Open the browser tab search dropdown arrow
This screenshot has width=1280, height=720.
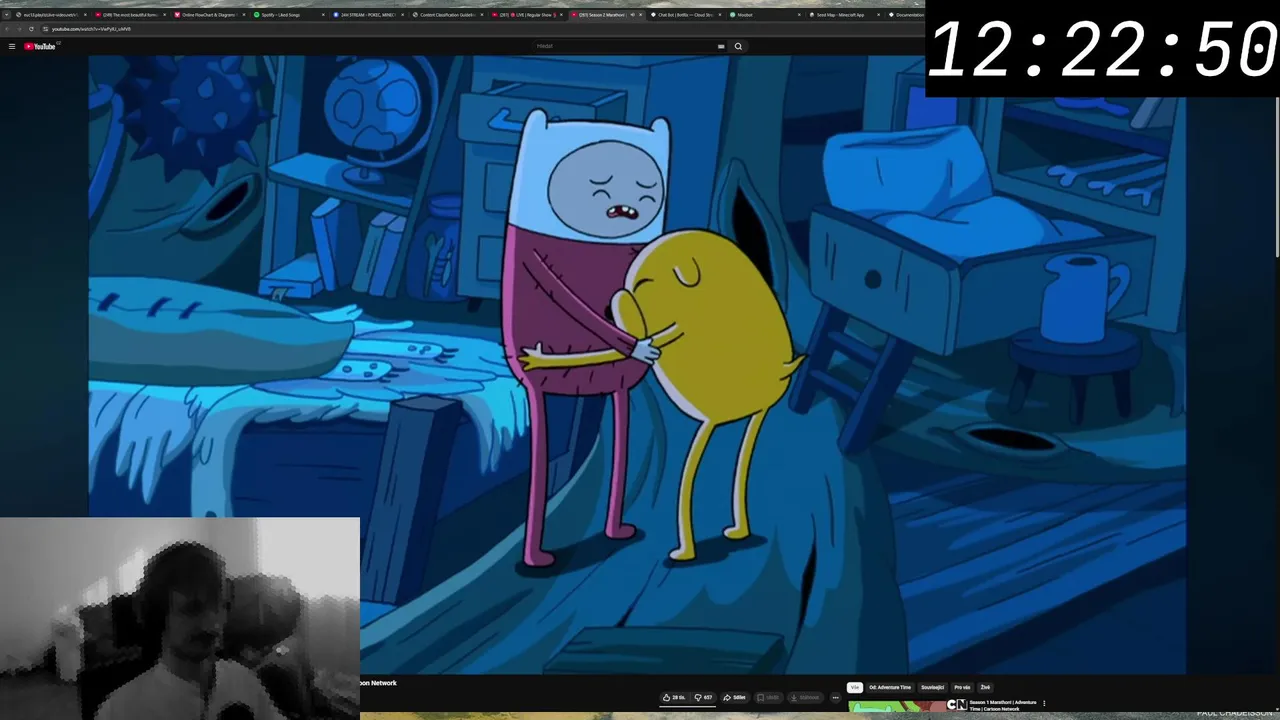pyautogui.click(x=6, y=15)
